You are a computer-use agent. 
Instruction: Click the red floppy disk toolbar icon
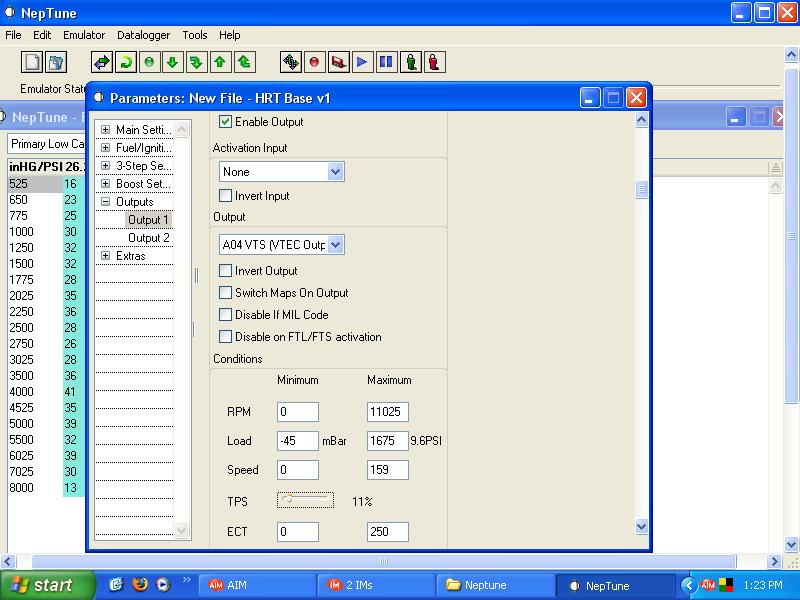pos(339,62)
